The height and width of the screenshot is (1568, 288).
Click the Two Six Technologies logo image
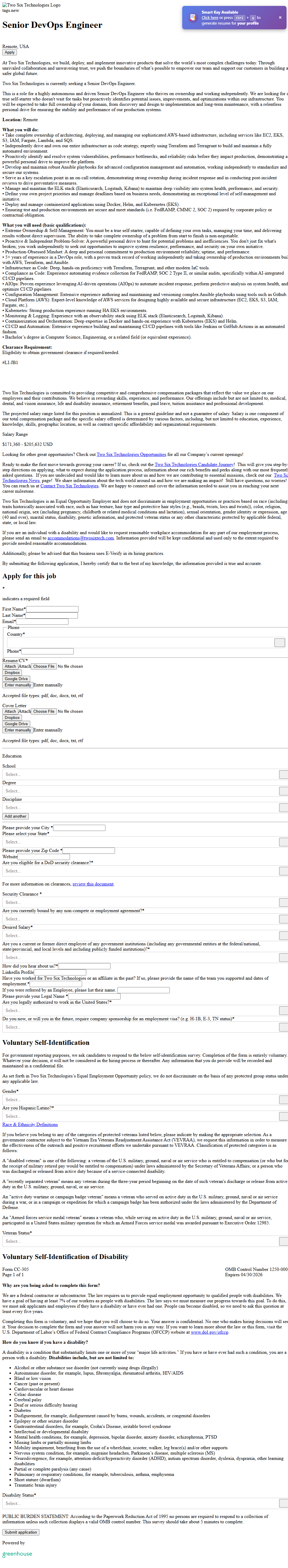[31, 5]
